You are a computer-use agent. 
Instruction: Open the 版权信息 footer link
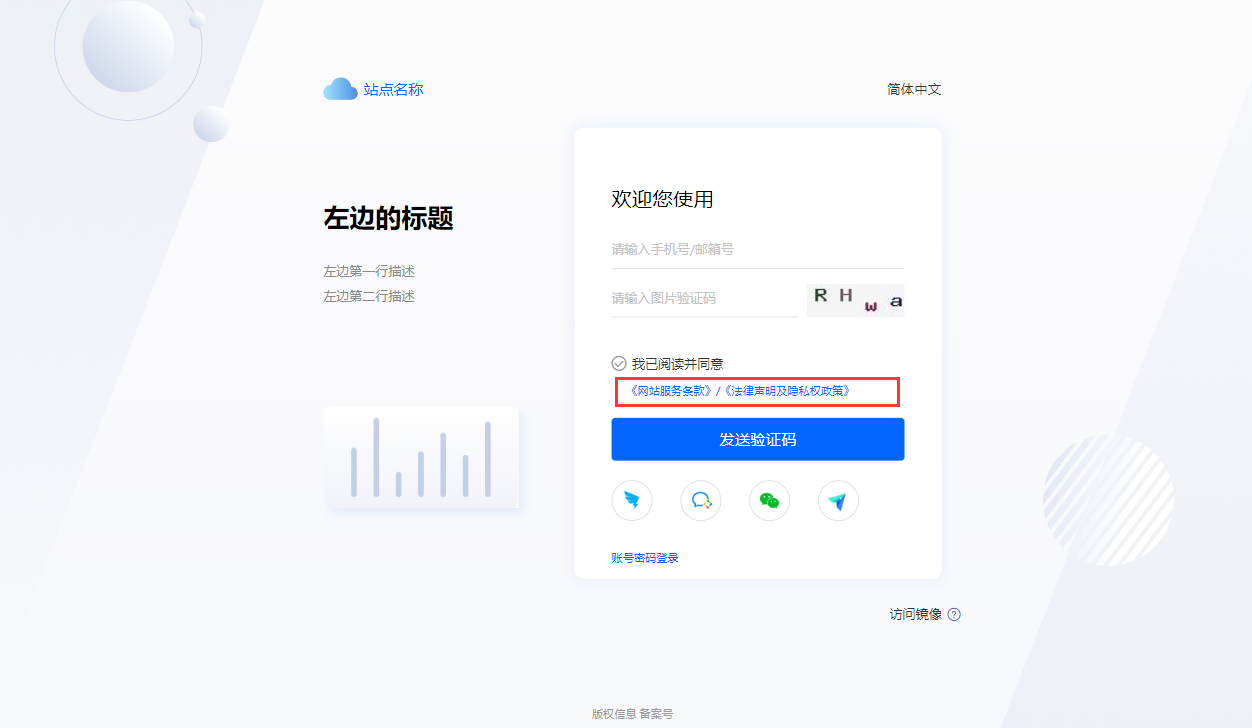click(614, 714)
